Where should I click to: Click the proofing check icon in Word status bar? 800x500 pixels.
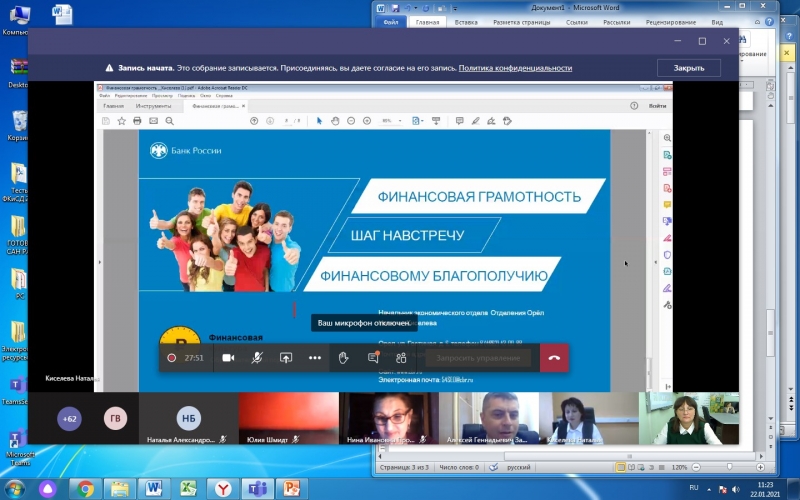(x=493, y=467)
